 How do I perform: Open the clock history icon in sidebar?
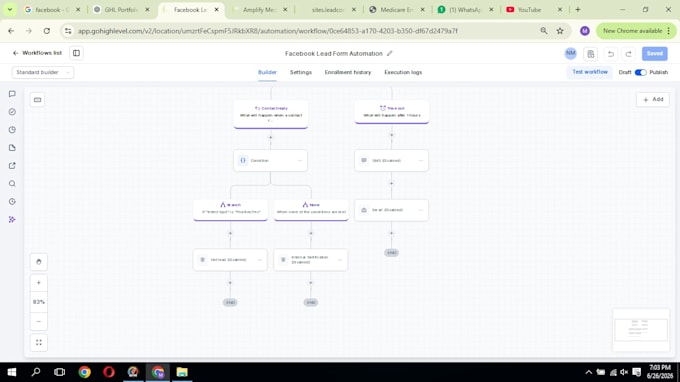(x=12, y=202)
